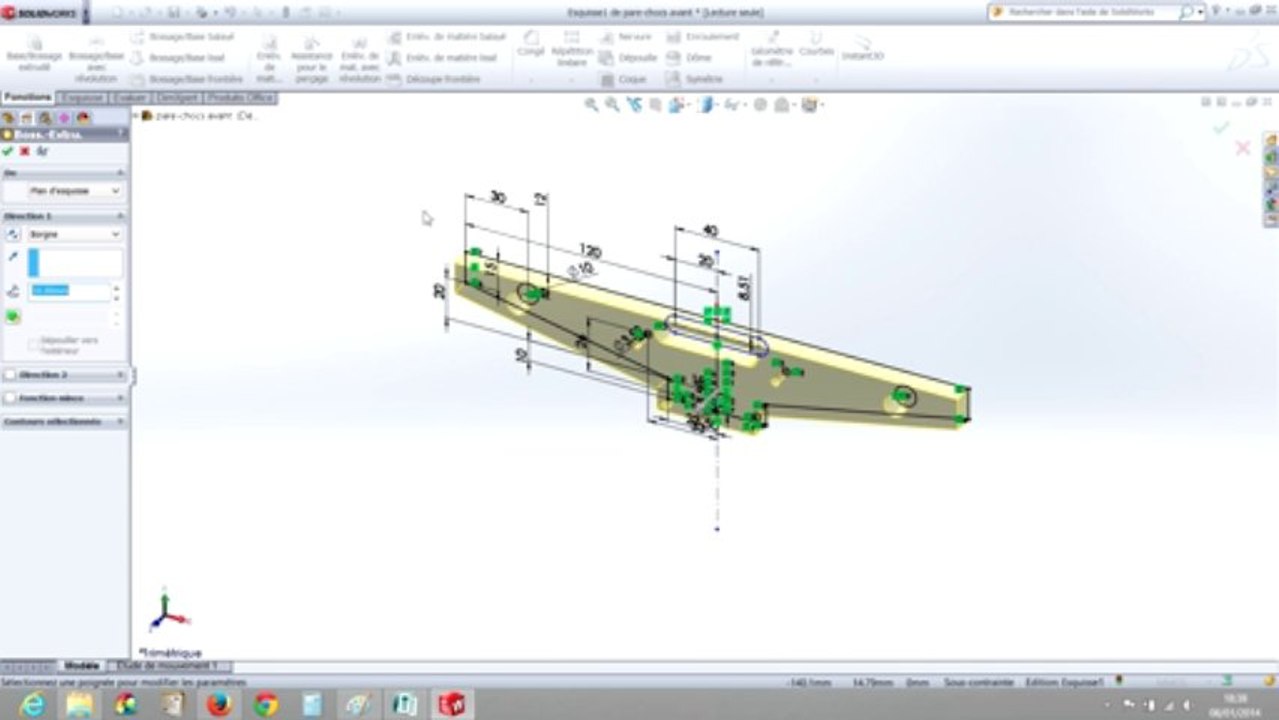Click the Nervure rib tool
The height and width of the screenshot is (720, 1279).
coord(626,37)
